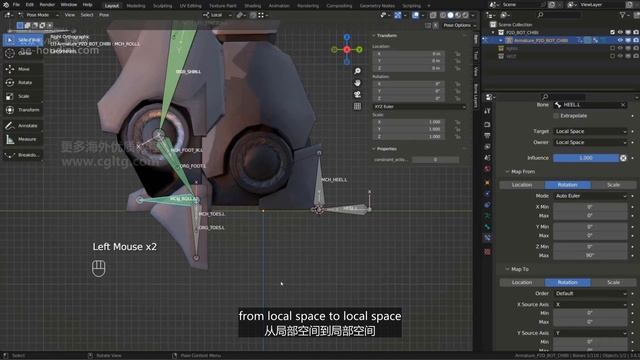Image resolution: width=640 pixels, height=360 pixels.
Task: Switch to solid viewport shading
Action: pos(450,15)
